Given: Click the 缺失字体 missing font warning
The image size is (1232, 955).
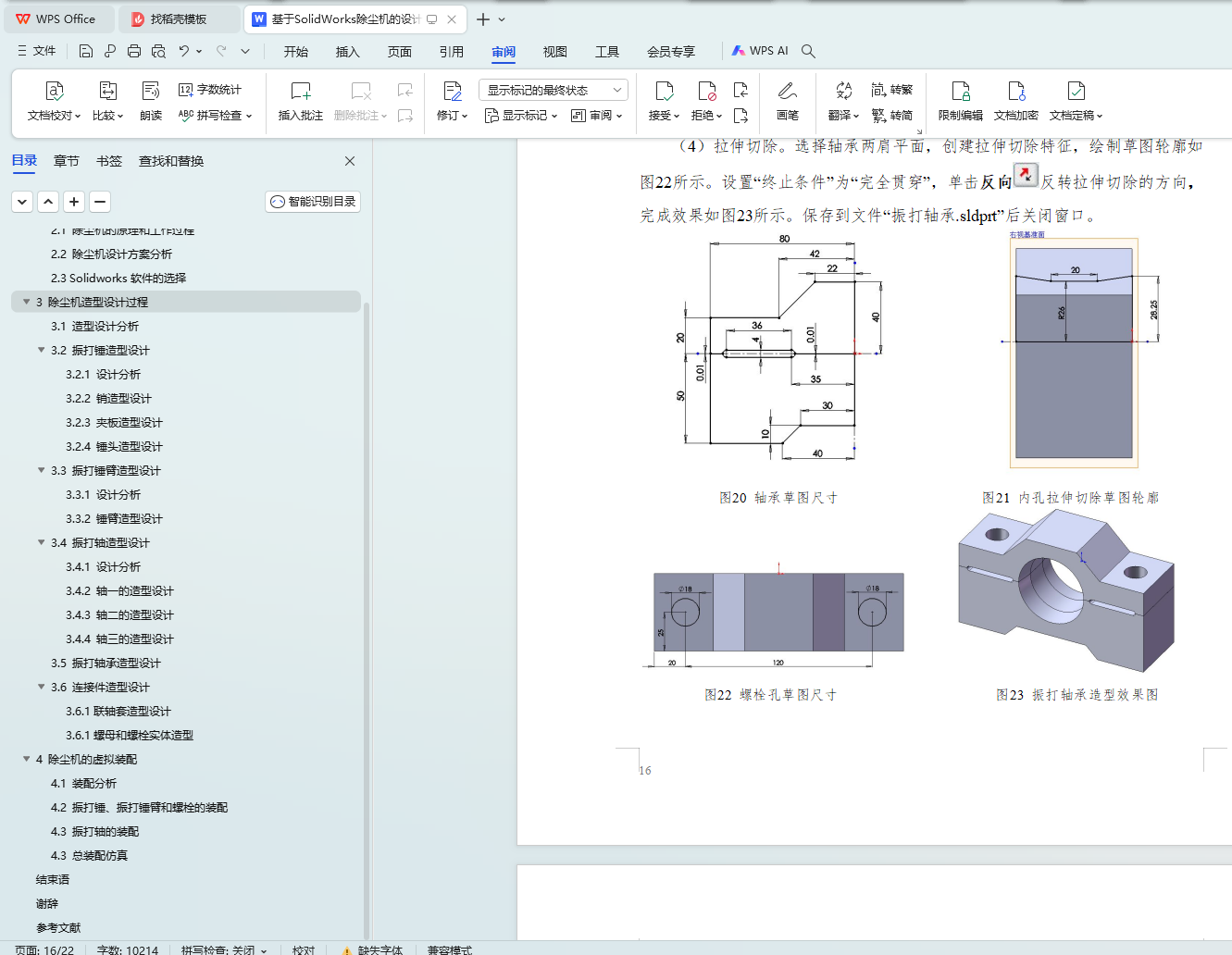Looking at the screenshot, I should pos(371,949).
